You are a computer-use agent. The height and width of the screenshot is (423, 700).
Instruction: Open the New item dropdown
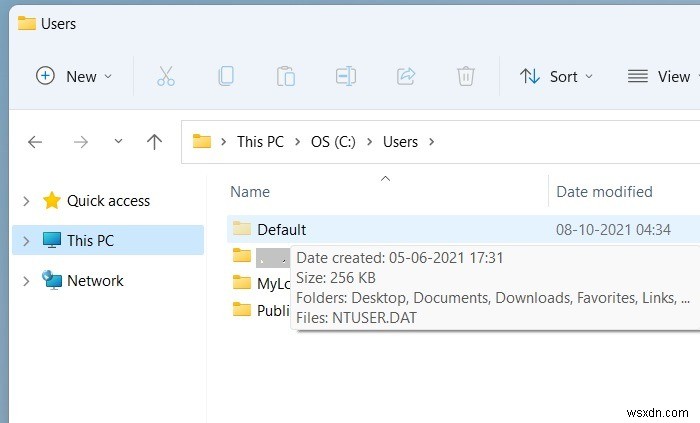(74, 76)
